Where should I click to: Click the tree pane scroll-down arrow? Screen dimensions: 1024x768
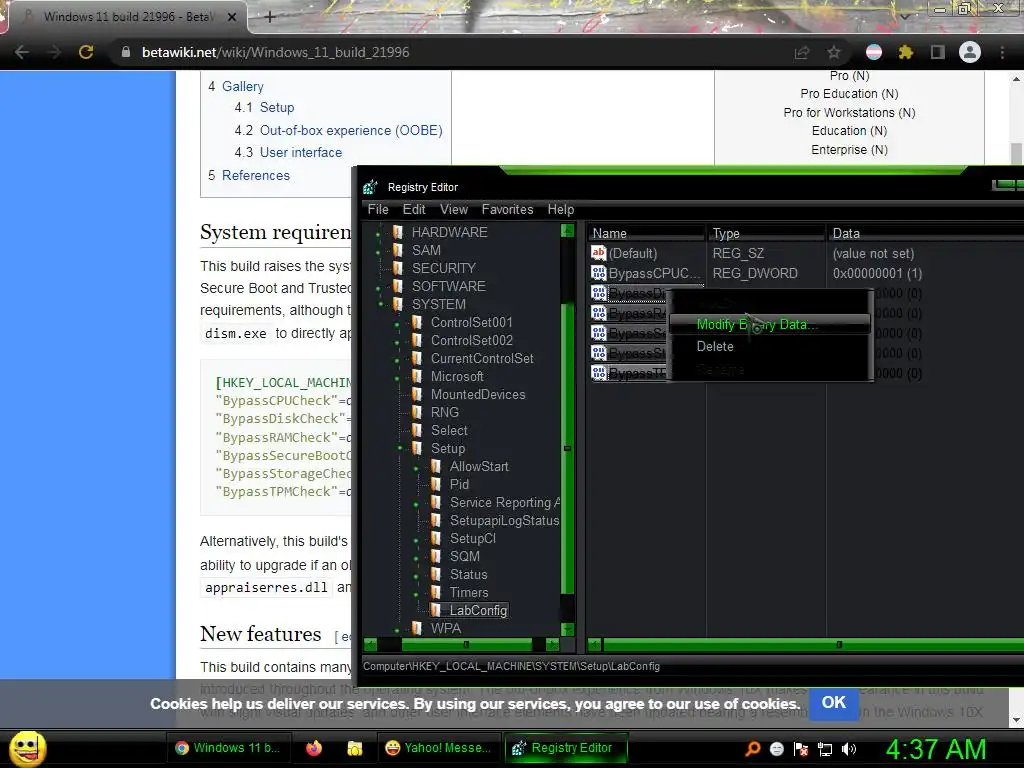point(567,630)
